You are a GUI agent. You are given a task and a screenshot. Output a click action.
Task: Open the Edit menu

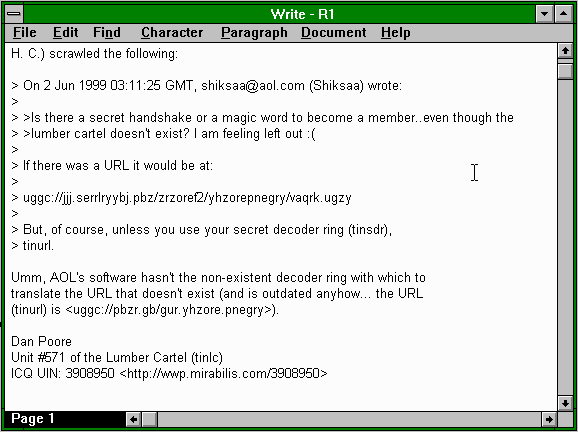65,32
